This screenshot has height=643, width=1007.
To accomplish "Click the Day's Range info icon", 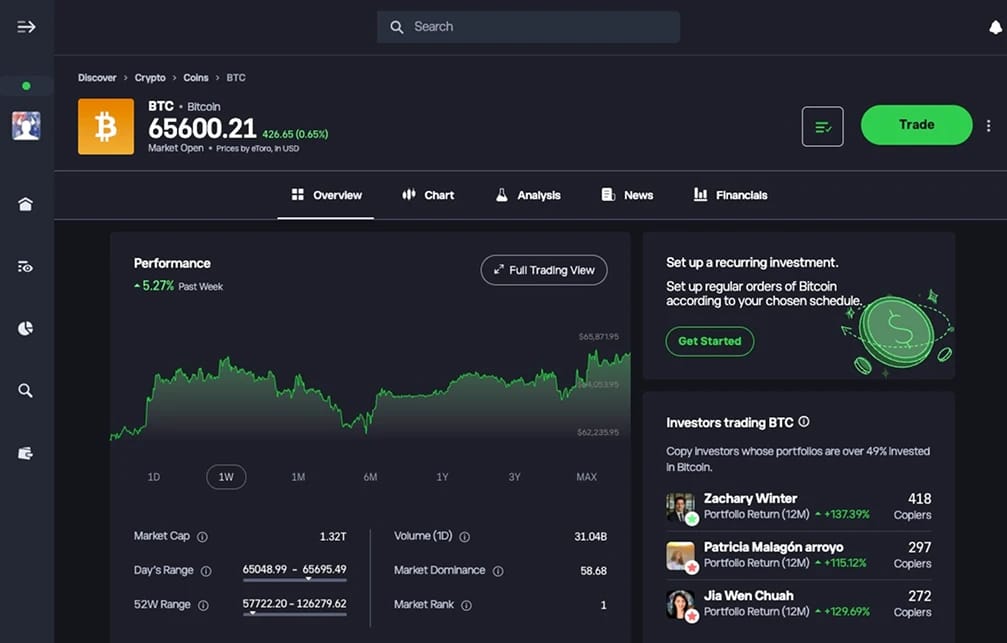I will coord(206,571).
